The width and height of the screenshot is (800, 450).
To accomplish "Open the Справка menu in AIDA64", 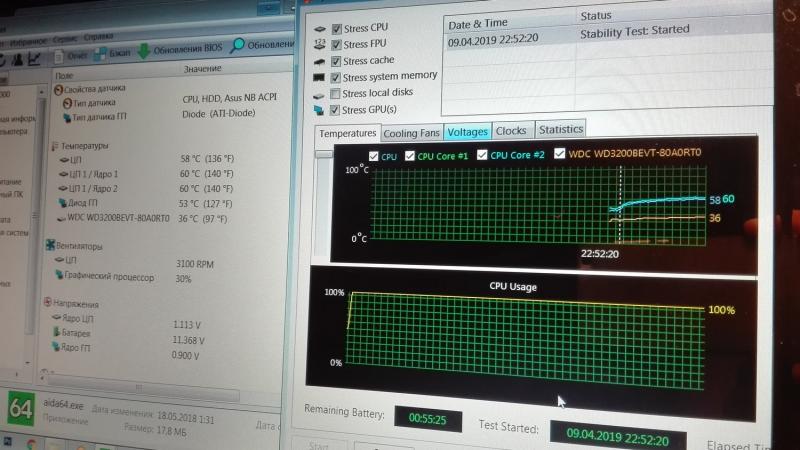I will 98,37.
